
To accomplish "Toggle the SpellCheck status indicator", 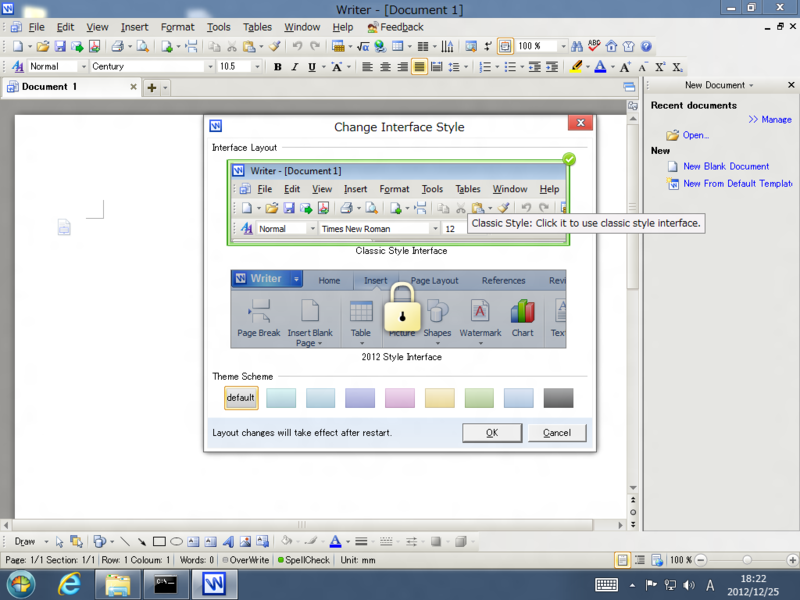I will (304, 560).
